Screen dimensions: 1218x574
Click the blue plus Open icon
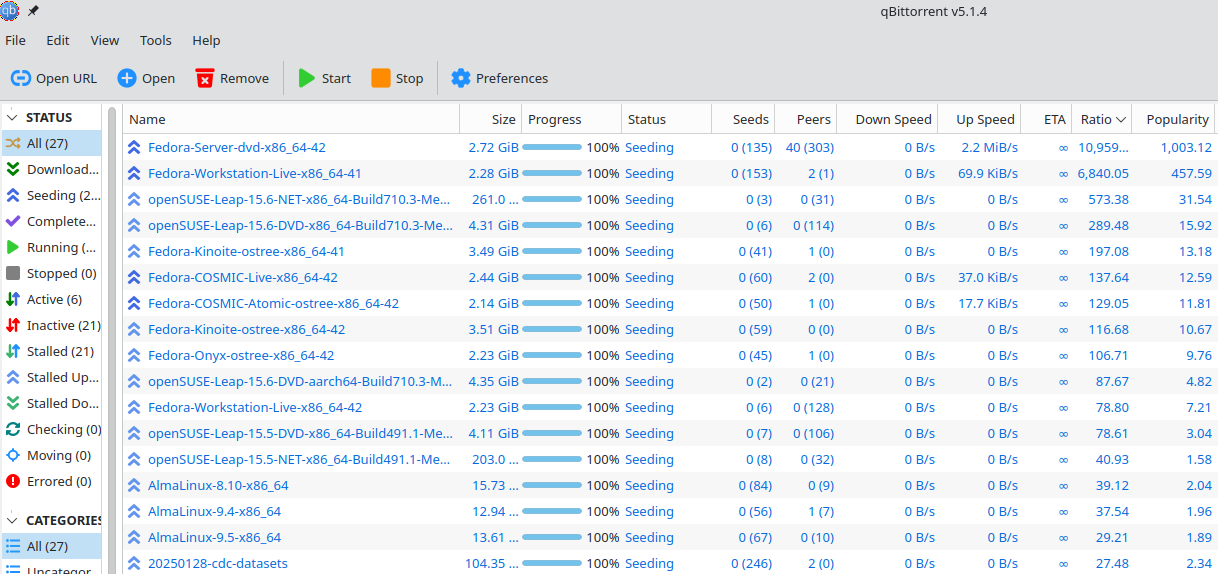127,78
